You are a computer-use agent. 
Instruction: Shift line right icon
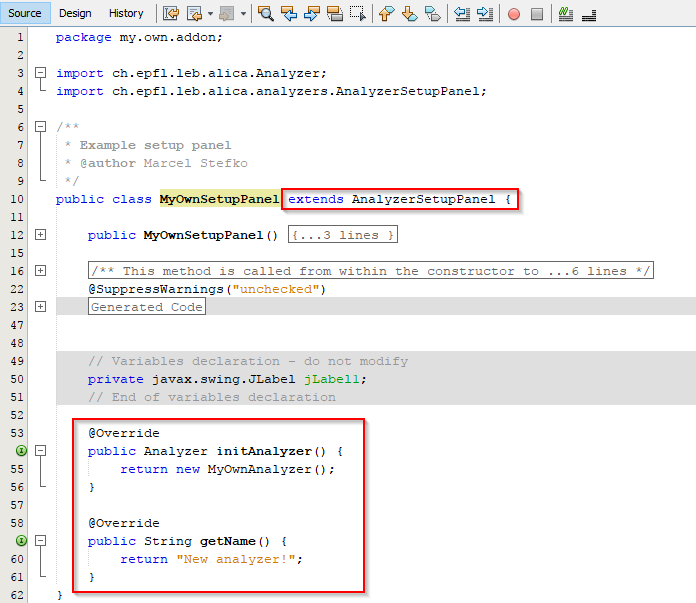pos(485,14)
